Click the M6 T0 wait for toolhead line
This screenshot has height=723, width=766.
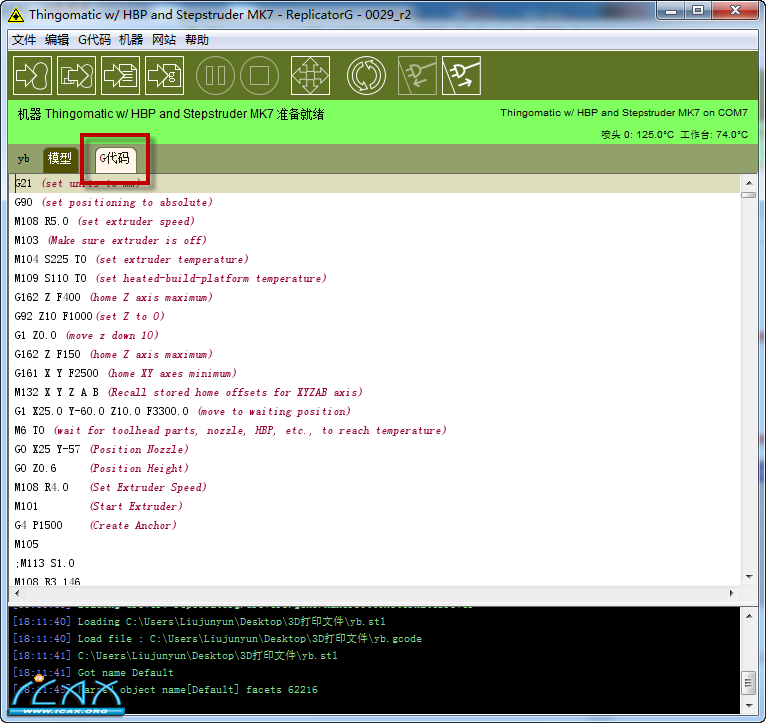click(231, 431)
